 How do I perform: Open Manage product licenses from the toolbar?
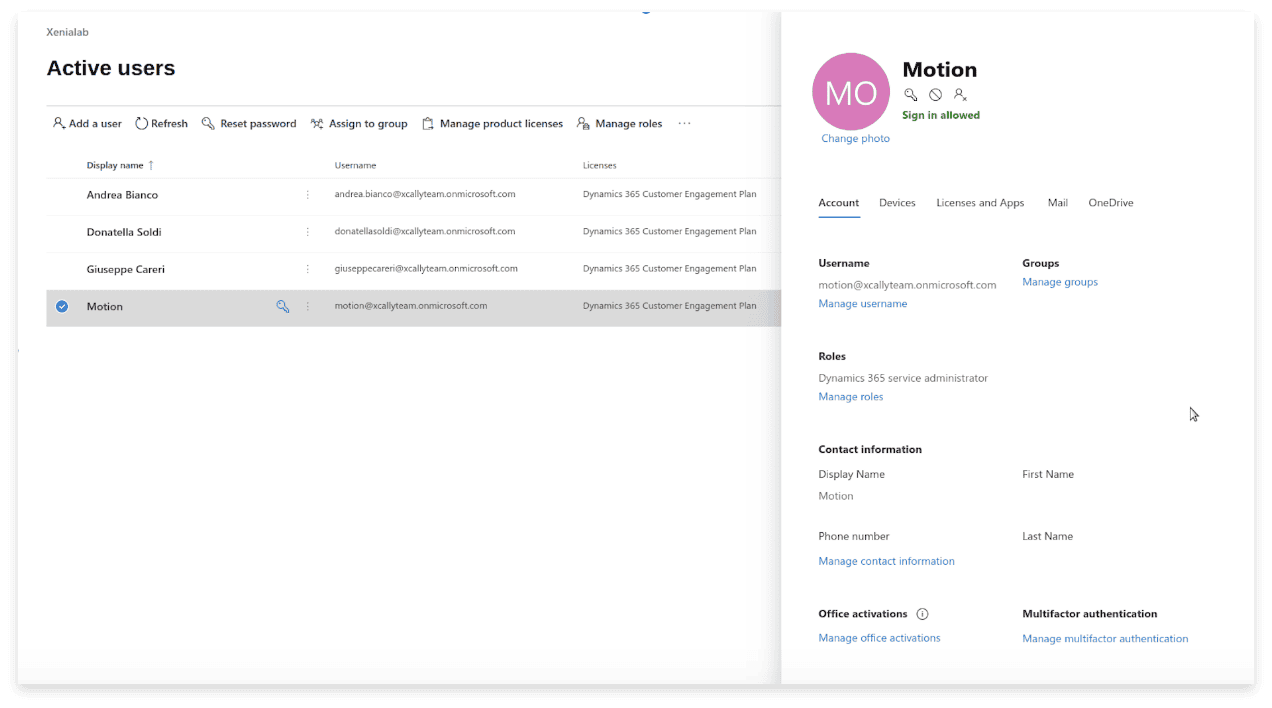click(x=492, y=124)
